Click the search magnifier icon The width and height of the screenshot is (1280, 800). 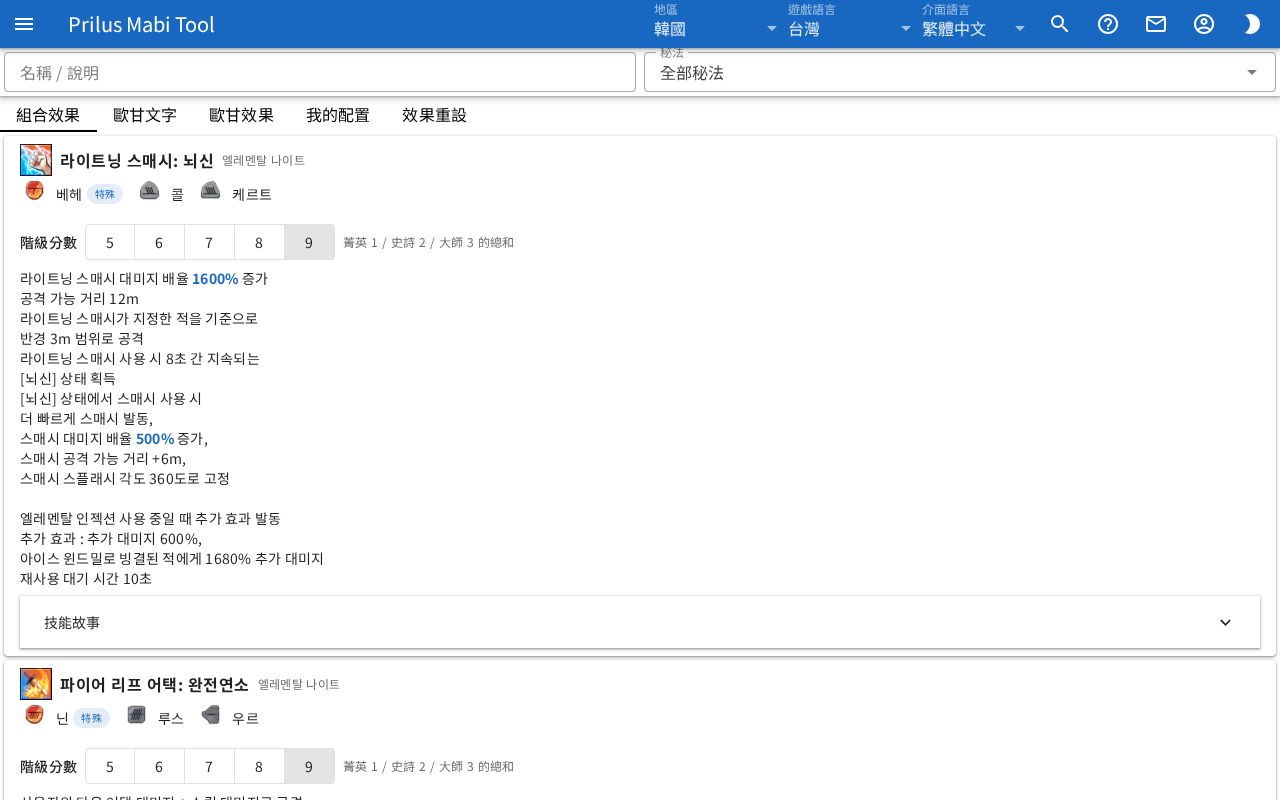1060,24
